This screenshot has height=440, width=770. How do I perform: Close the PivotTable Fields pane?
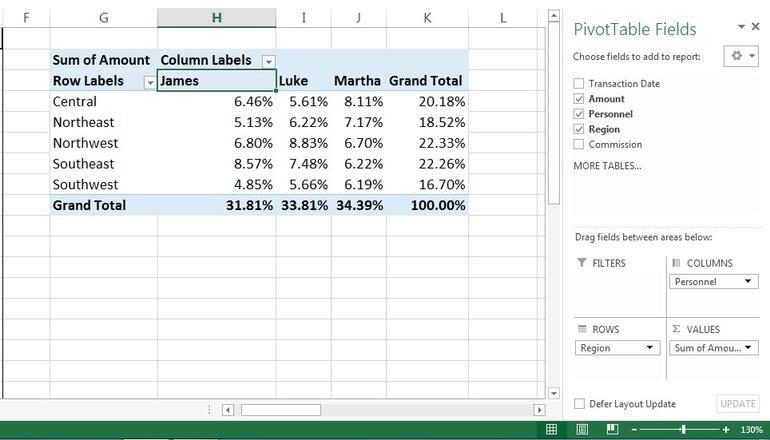(x=755, y=27)
